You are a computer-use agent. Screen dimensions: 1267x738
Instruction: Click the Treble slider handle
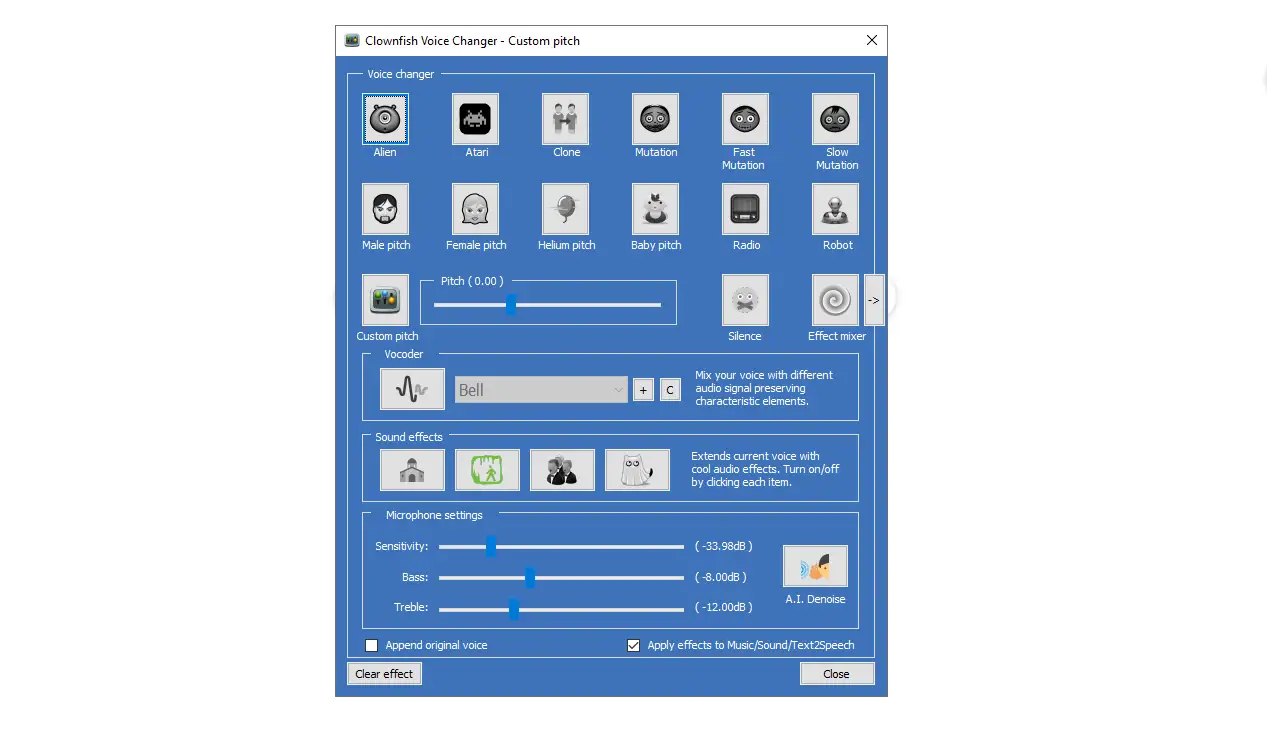click(513, 608)
